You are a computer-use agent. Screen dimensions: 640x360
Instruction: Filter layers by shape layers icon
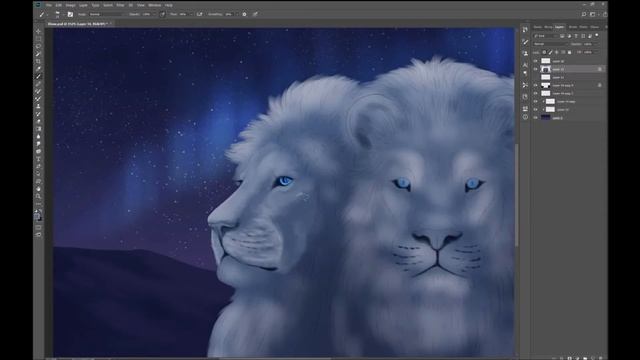(583, 36)
